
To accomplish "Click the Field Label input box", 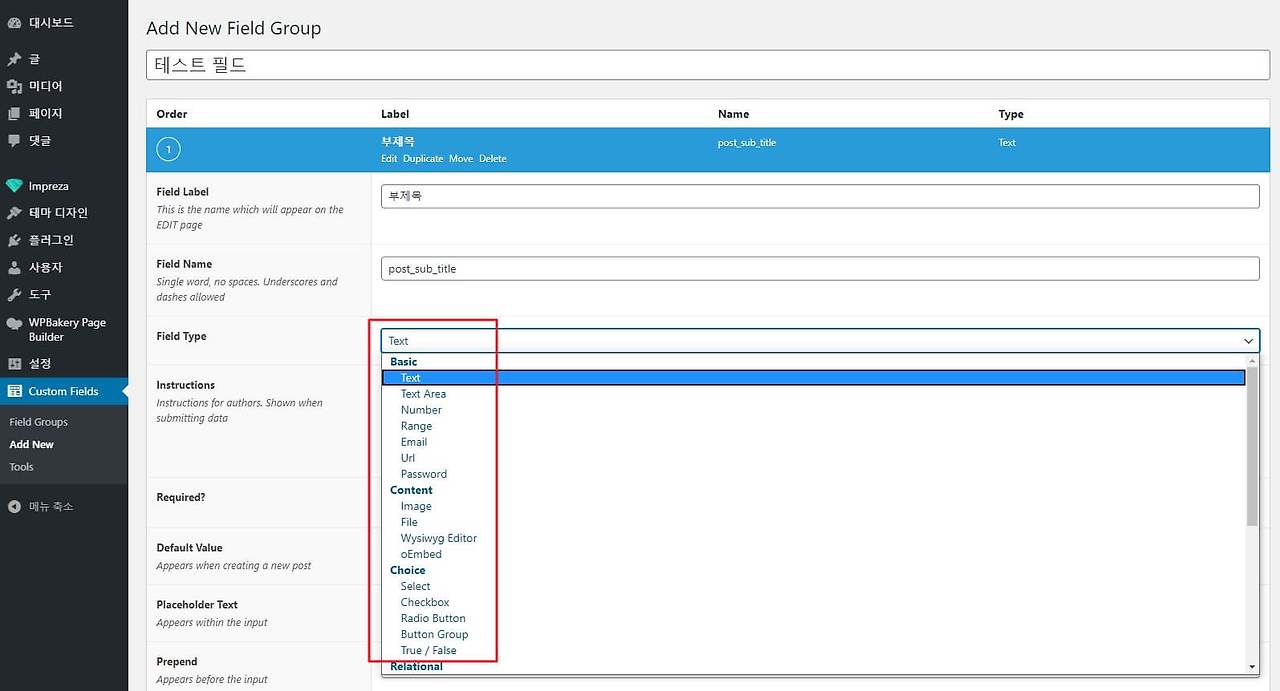I will (820, 196).
